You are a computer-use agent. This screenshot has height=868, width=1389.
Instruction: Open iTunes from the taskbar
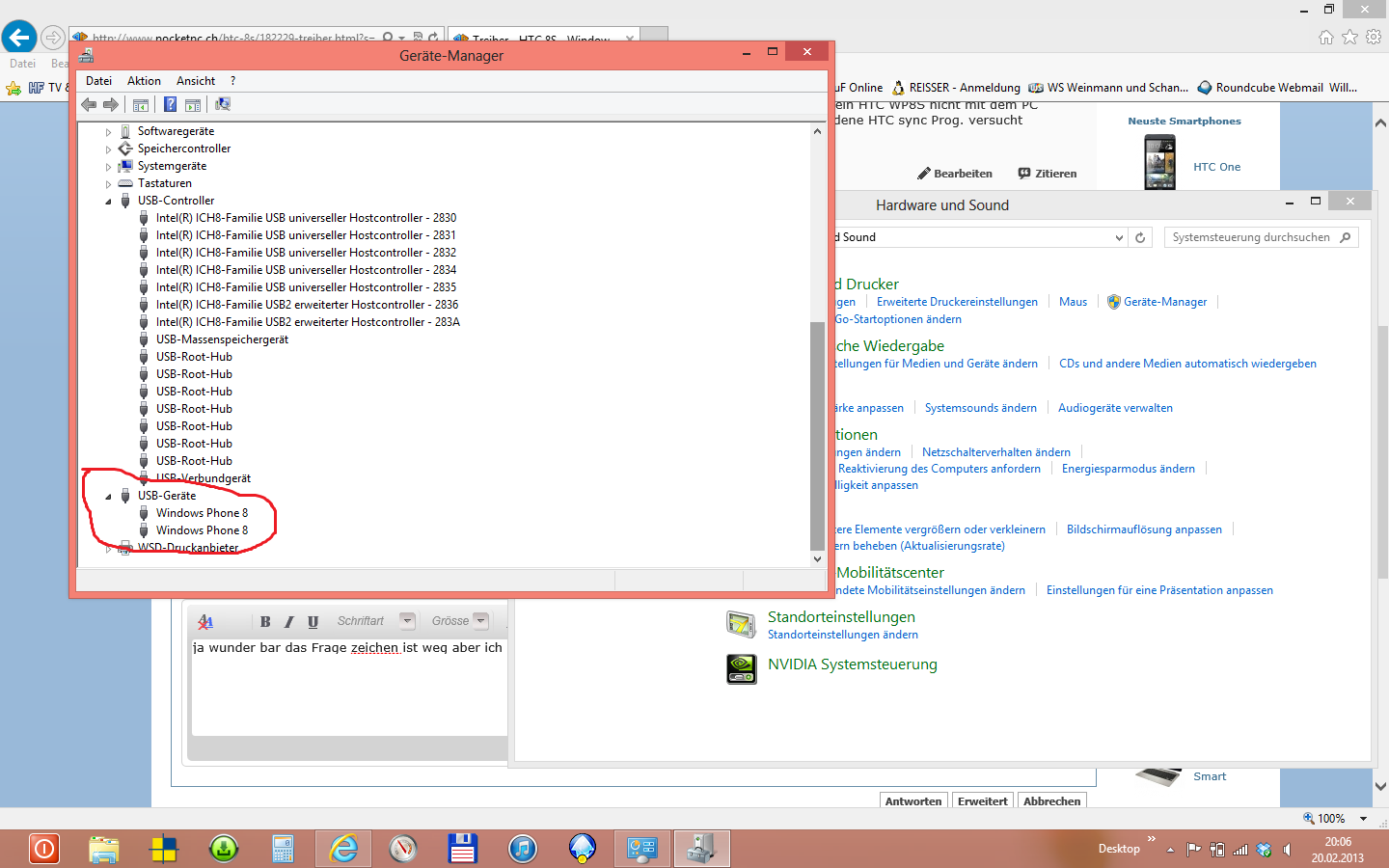(523, 849)
